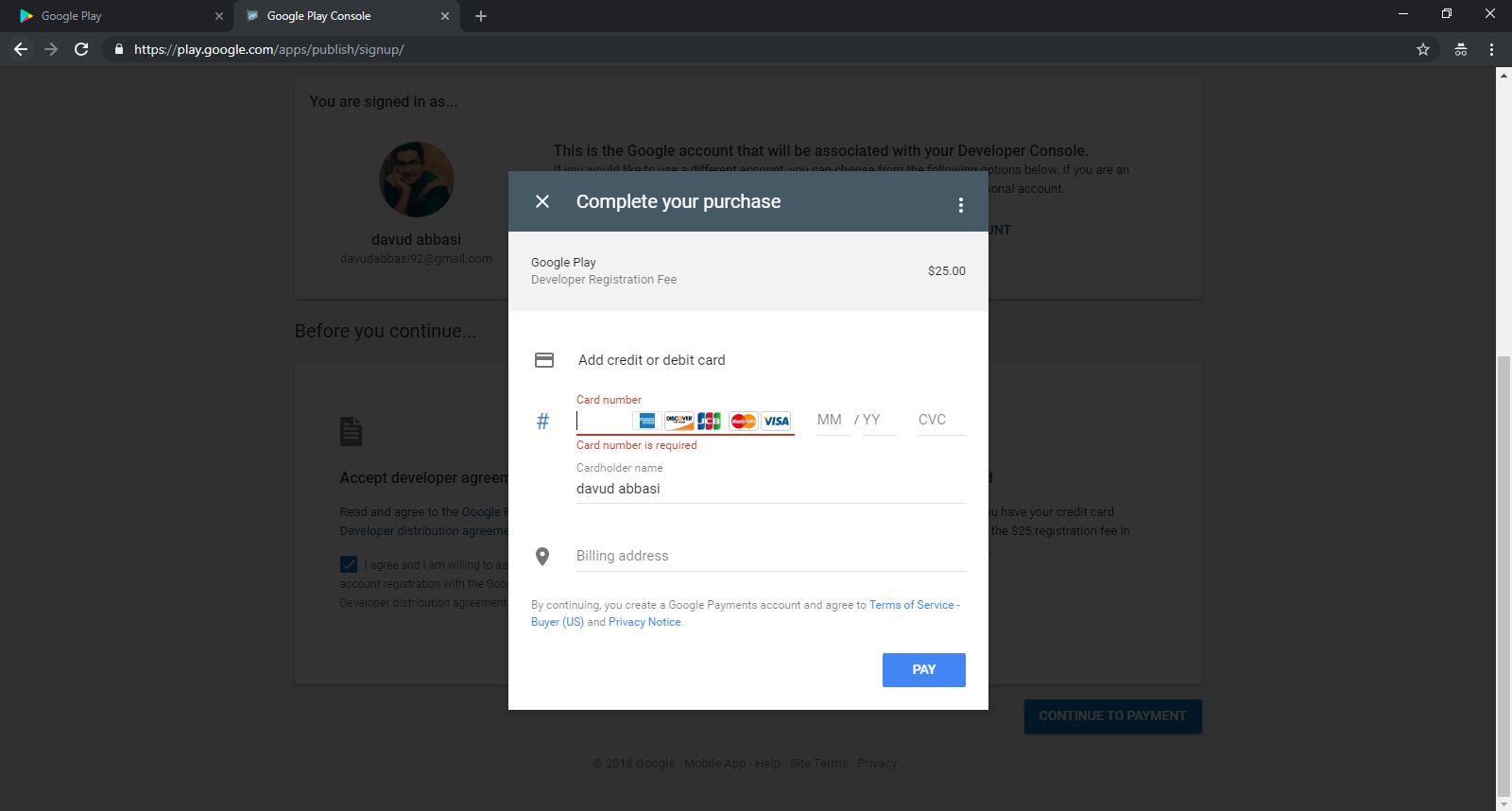
Task: Click the Developer Registration Fee text
Action: pos(604,280)
